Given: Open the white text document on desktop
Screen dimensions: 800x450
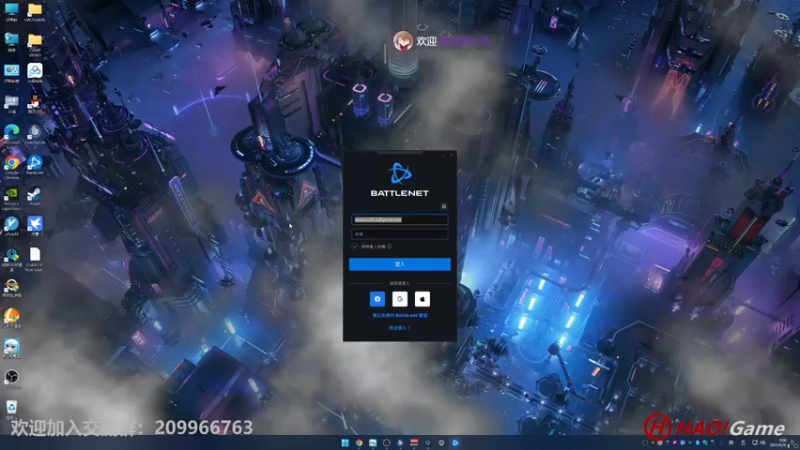Looking at the screenshot, I should (35, 258).
